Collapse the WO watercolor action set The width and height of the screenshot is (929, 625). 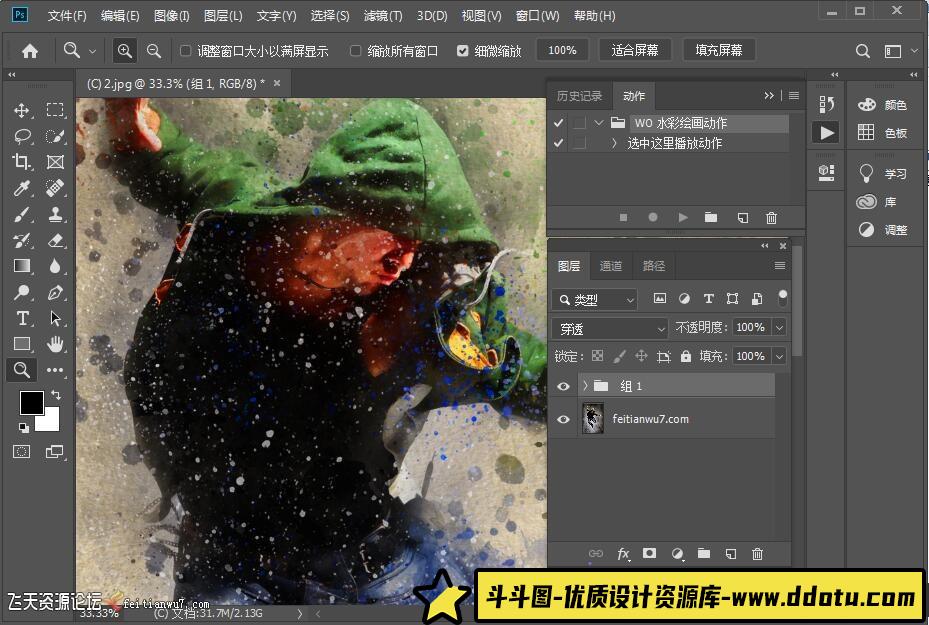click(x=599, y=123)
